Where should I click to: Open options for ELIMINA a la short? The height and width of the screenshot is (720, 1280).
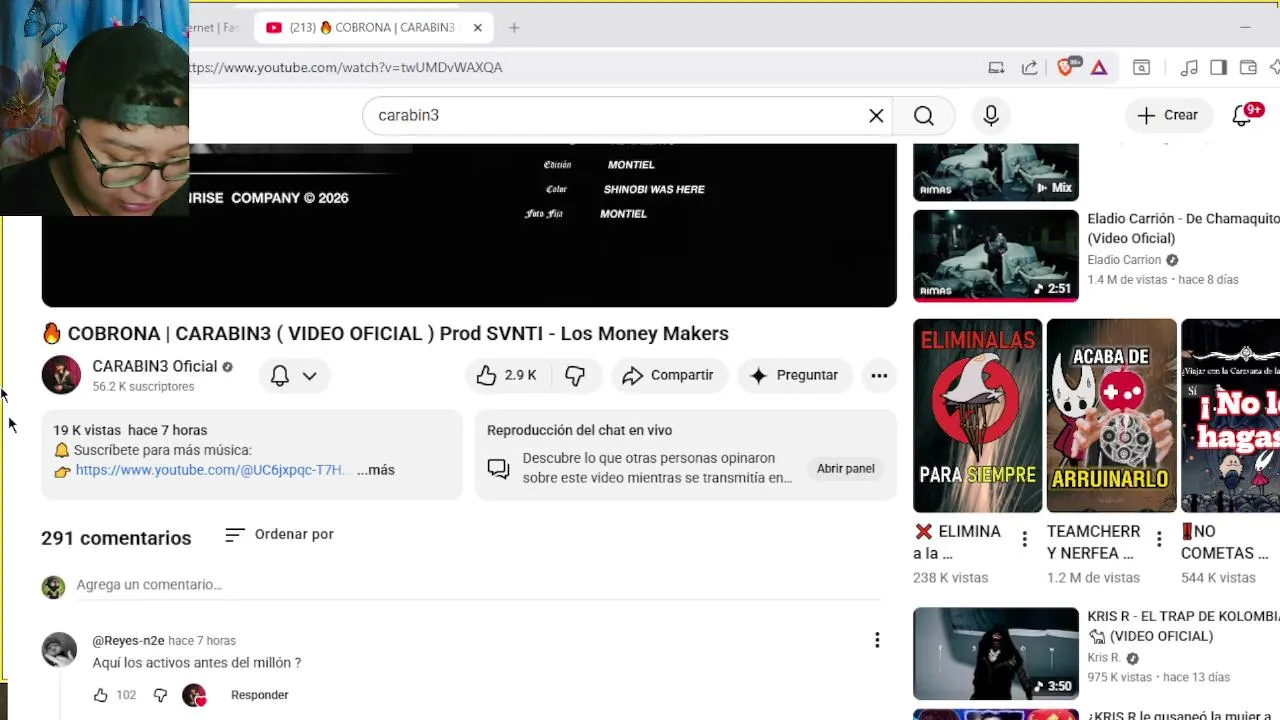[1024, 540]
